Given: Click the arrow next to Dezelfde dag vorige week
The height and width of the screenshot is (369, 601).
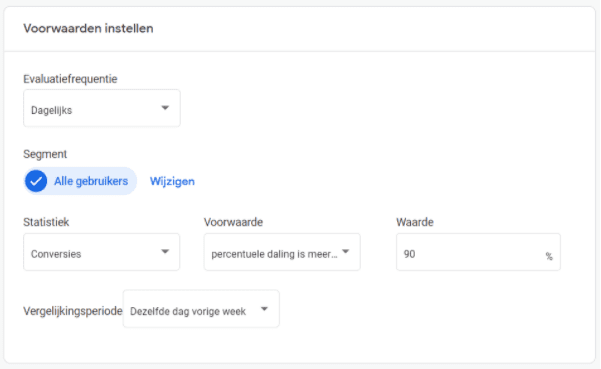Looking at the screenshot, I should coord(264,309).
